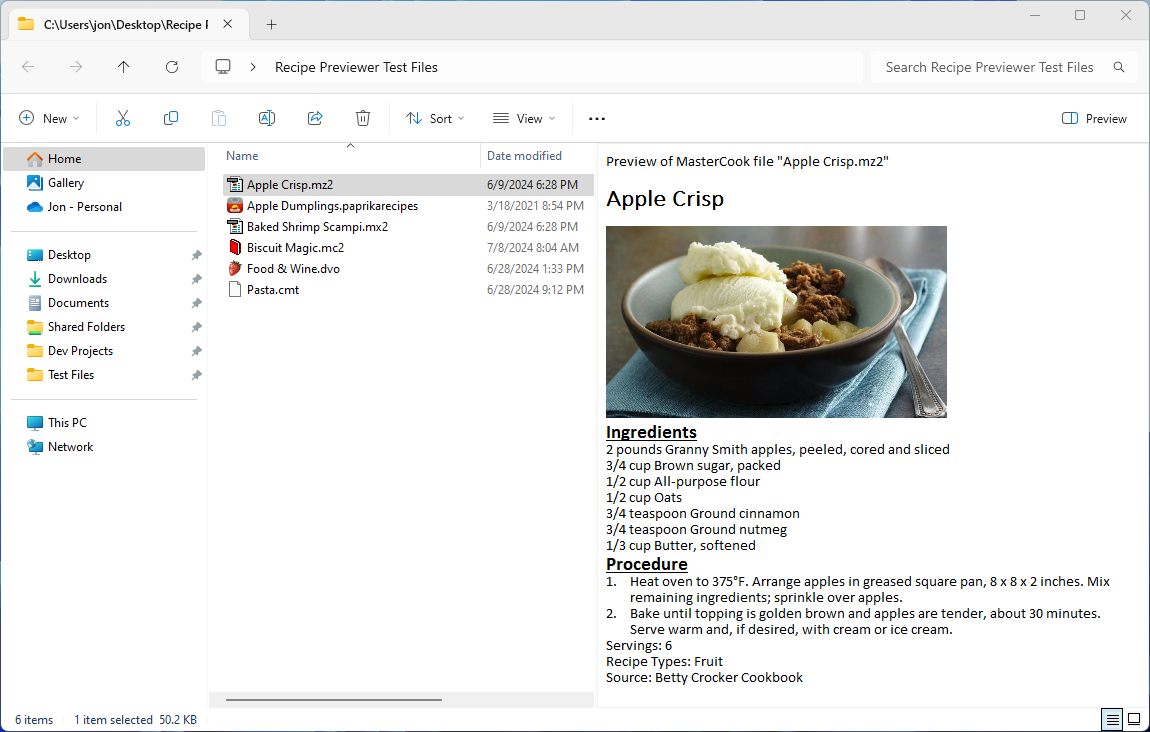Switch to details layout via status bar icon

coord(1111,719)
